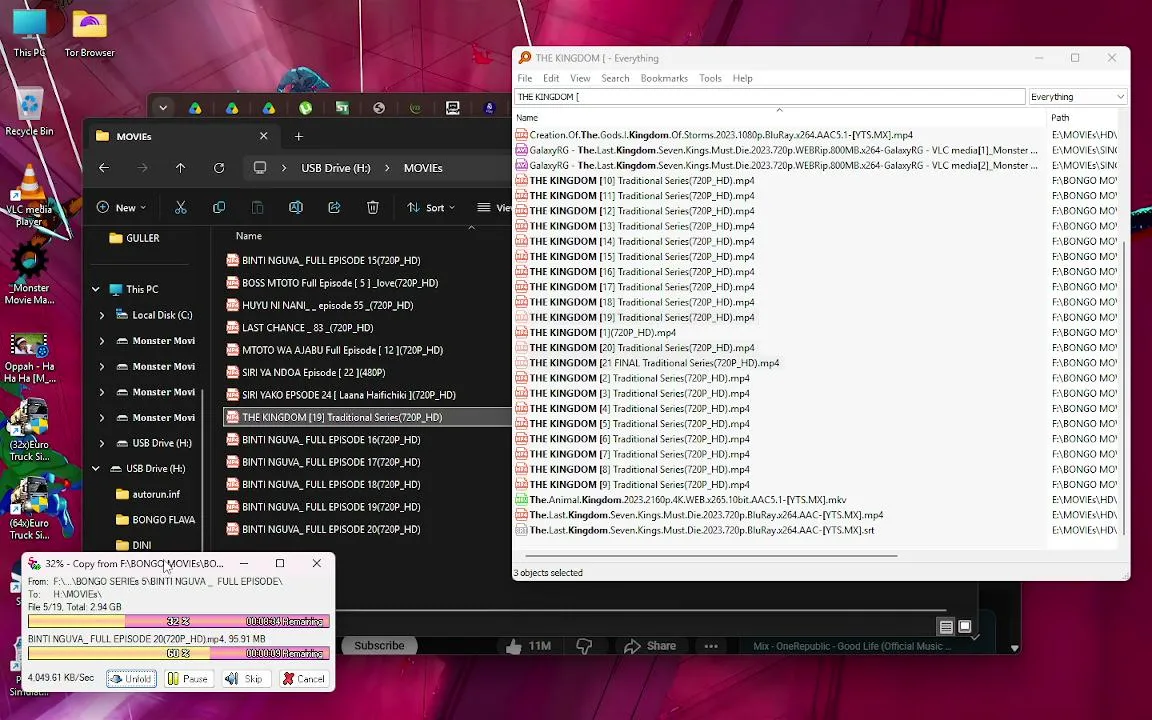This screenshot has height=720, width=1152.
Task: Click the Cut icon in Explorer toolbar
Action: (181, 208)
